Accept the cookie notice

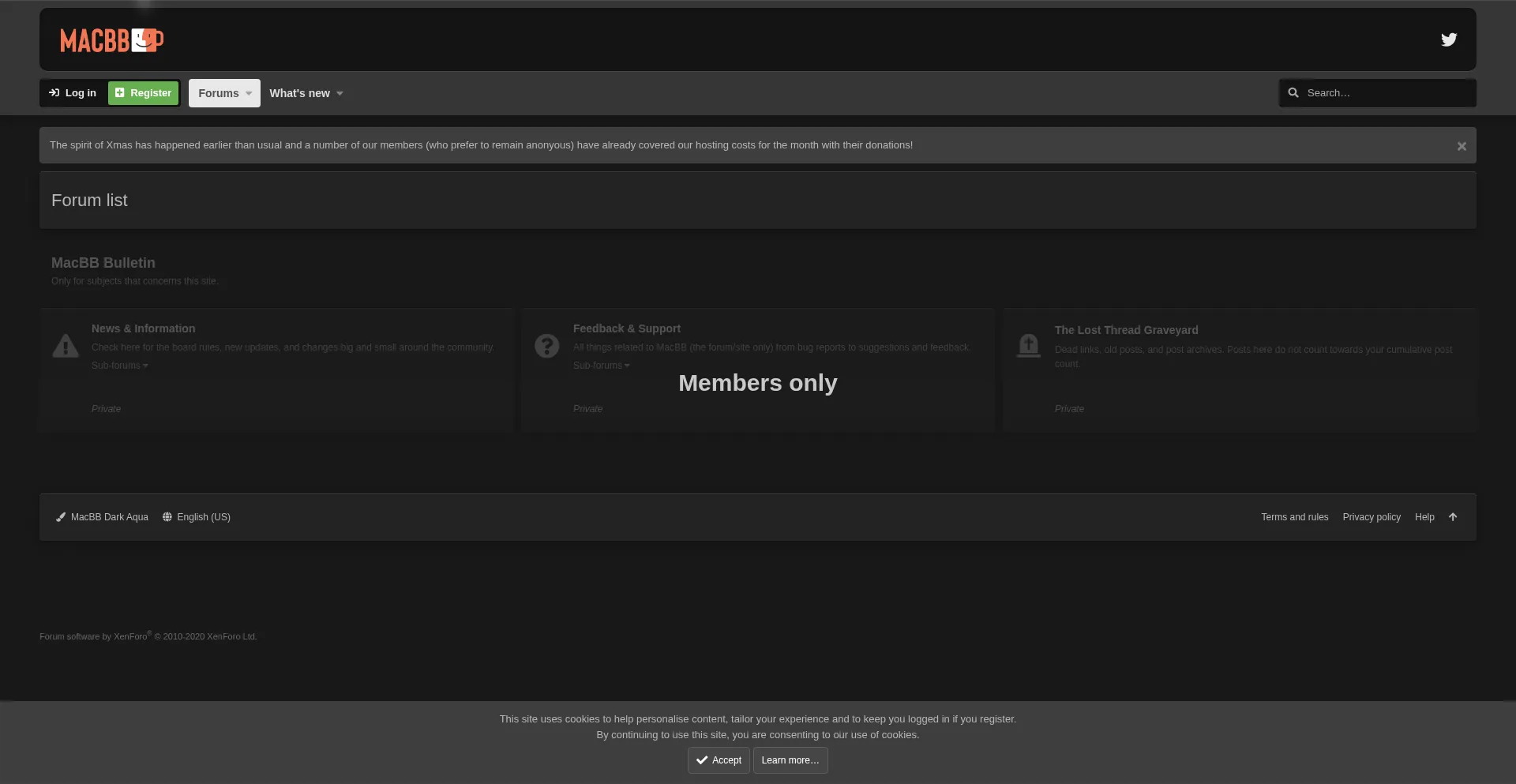[x=719, y=760]
